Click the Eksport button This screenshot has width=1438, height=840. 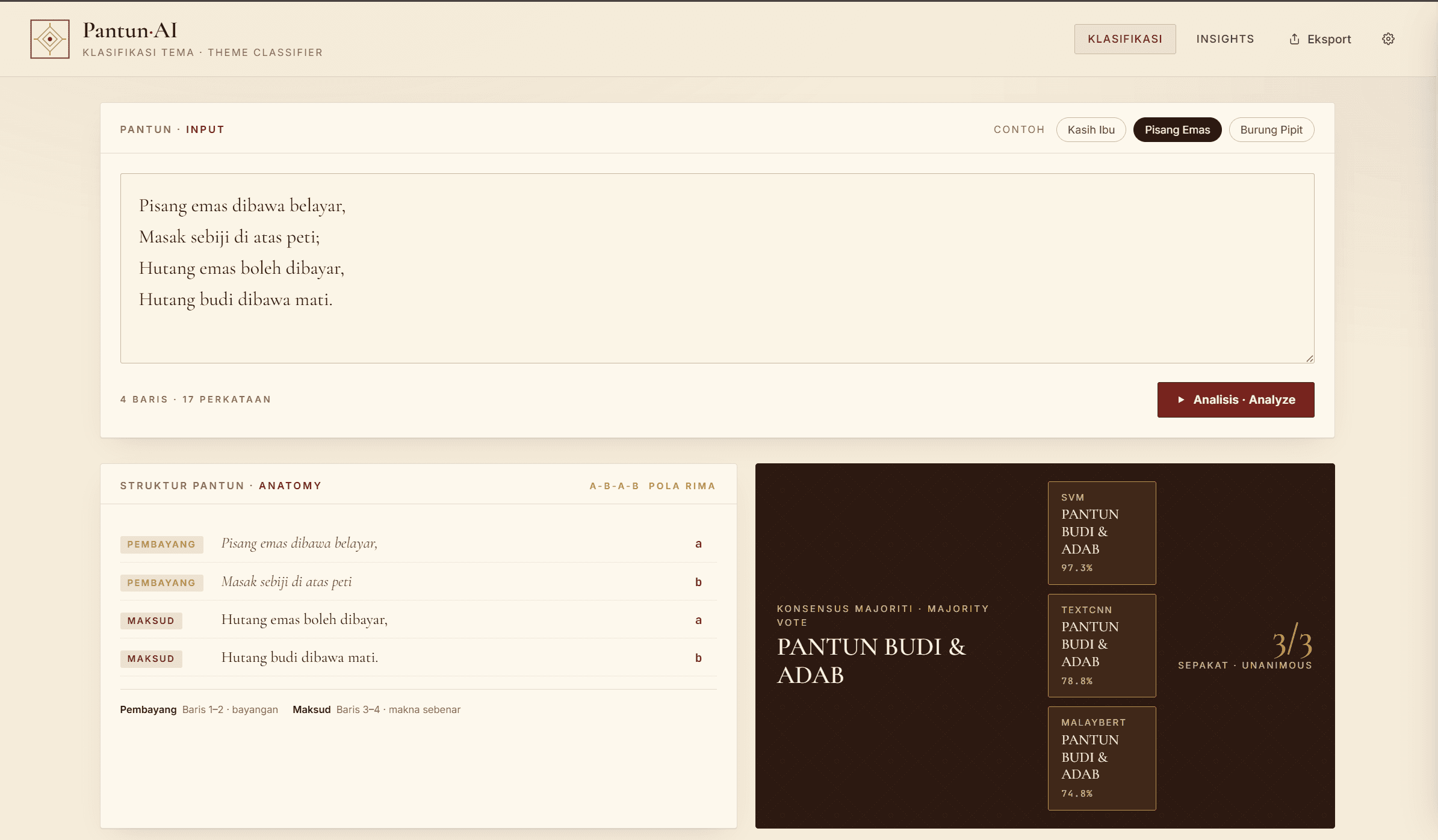[x=1320, y=39]
